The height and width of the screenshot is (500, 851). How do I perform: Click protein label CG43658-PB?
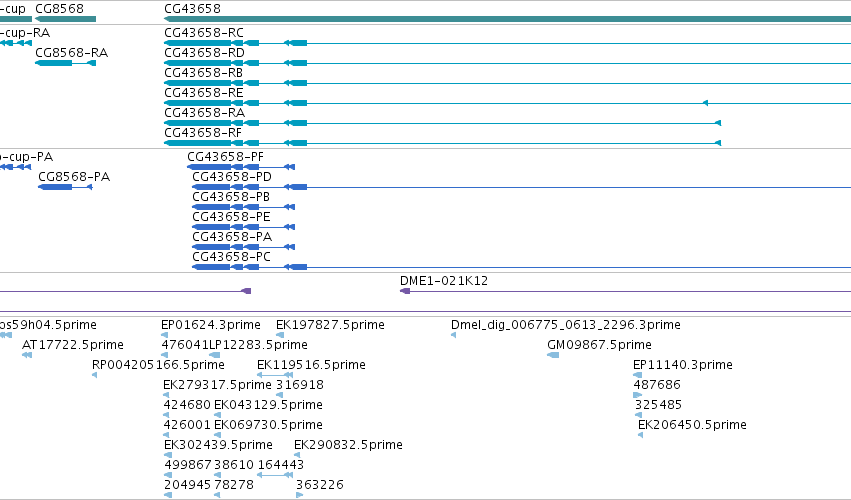point(231,197)
